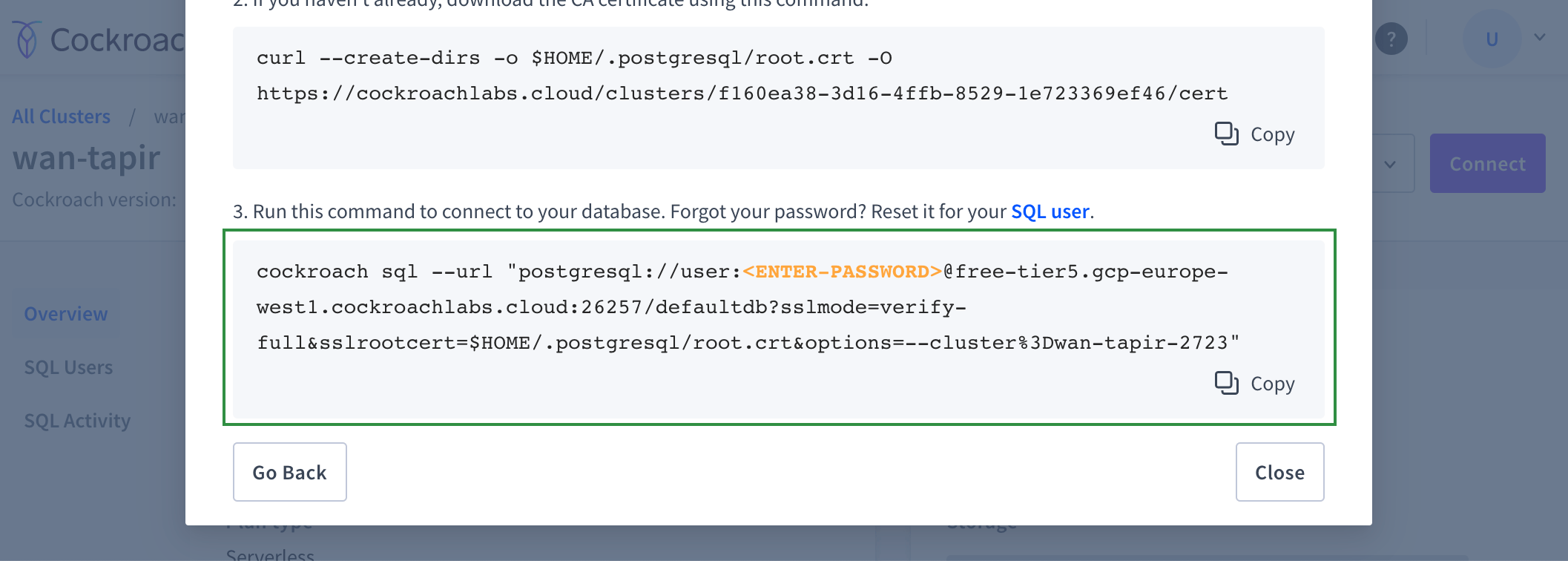This screenshot has height=561, width=1568.
Task: Open the help question mark icon
Action: [1391, 39]
